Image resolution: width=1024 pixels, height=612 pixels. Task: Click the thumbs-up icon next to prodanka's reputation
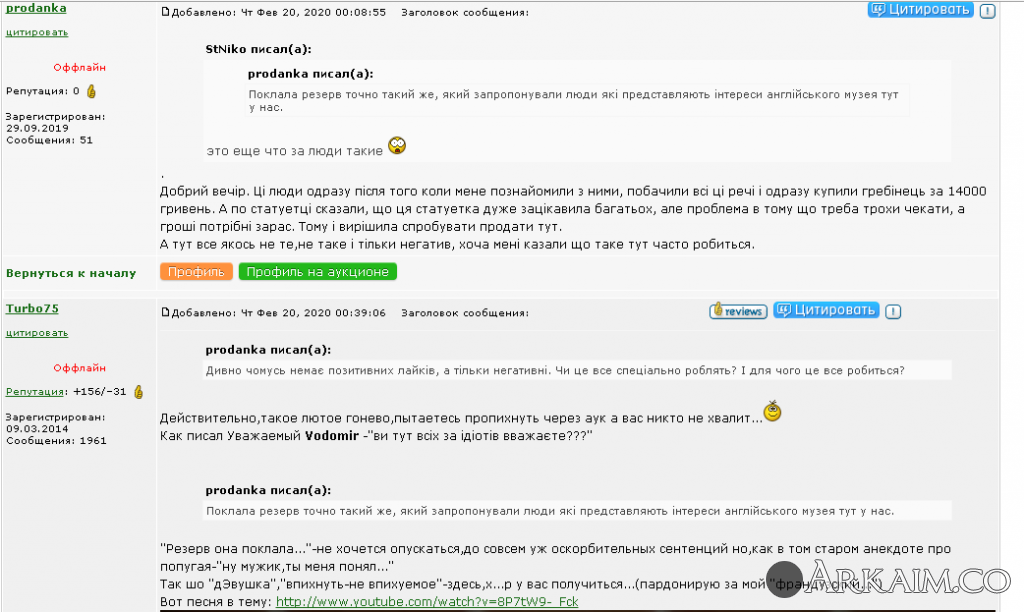(91, 91)
